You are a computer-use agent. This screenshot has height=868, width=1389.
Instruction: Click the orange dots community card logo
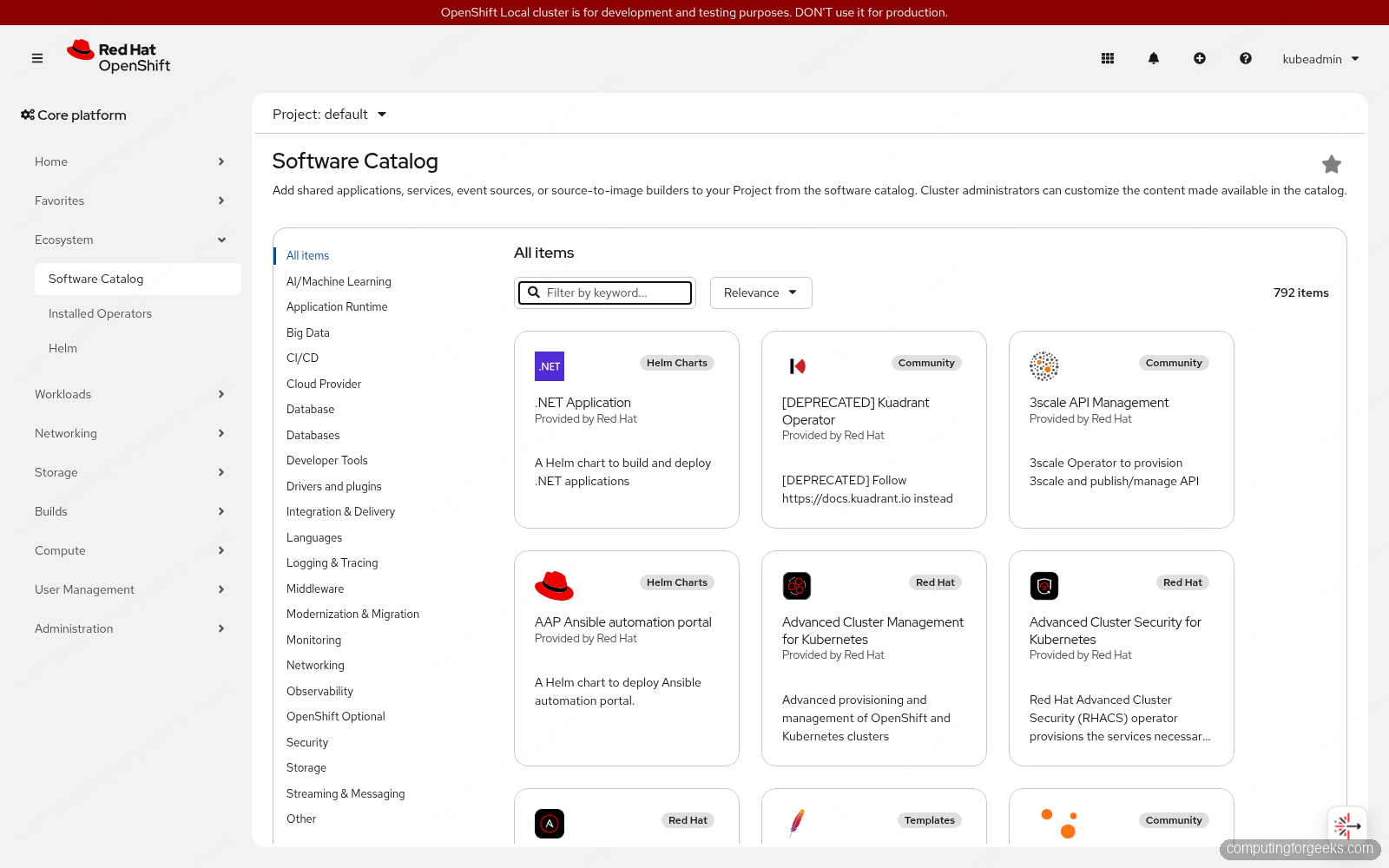coord(1060,823)
